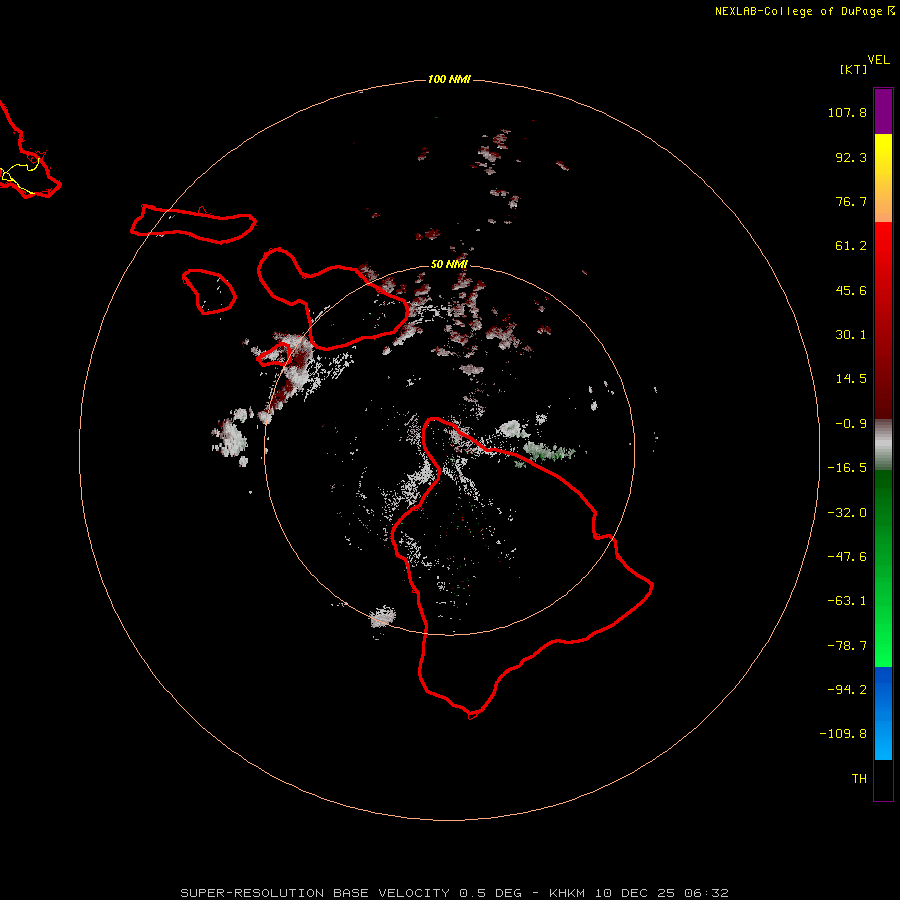Click the -32.0 legend value

point(847,513)
